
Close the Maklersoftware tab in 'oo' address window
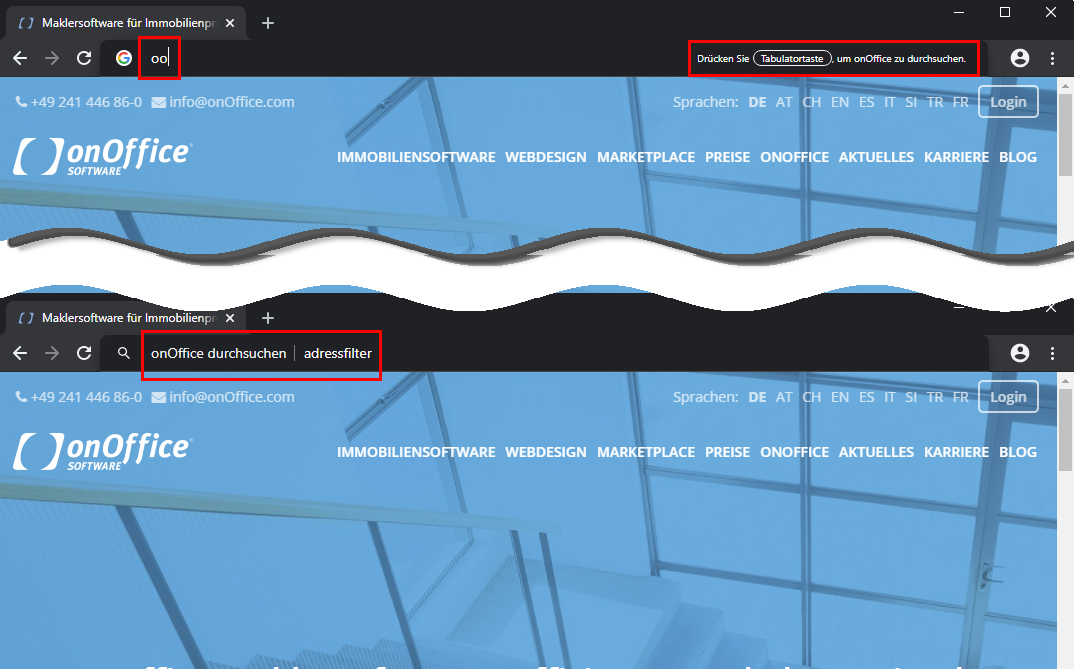[x=230, y=23]
